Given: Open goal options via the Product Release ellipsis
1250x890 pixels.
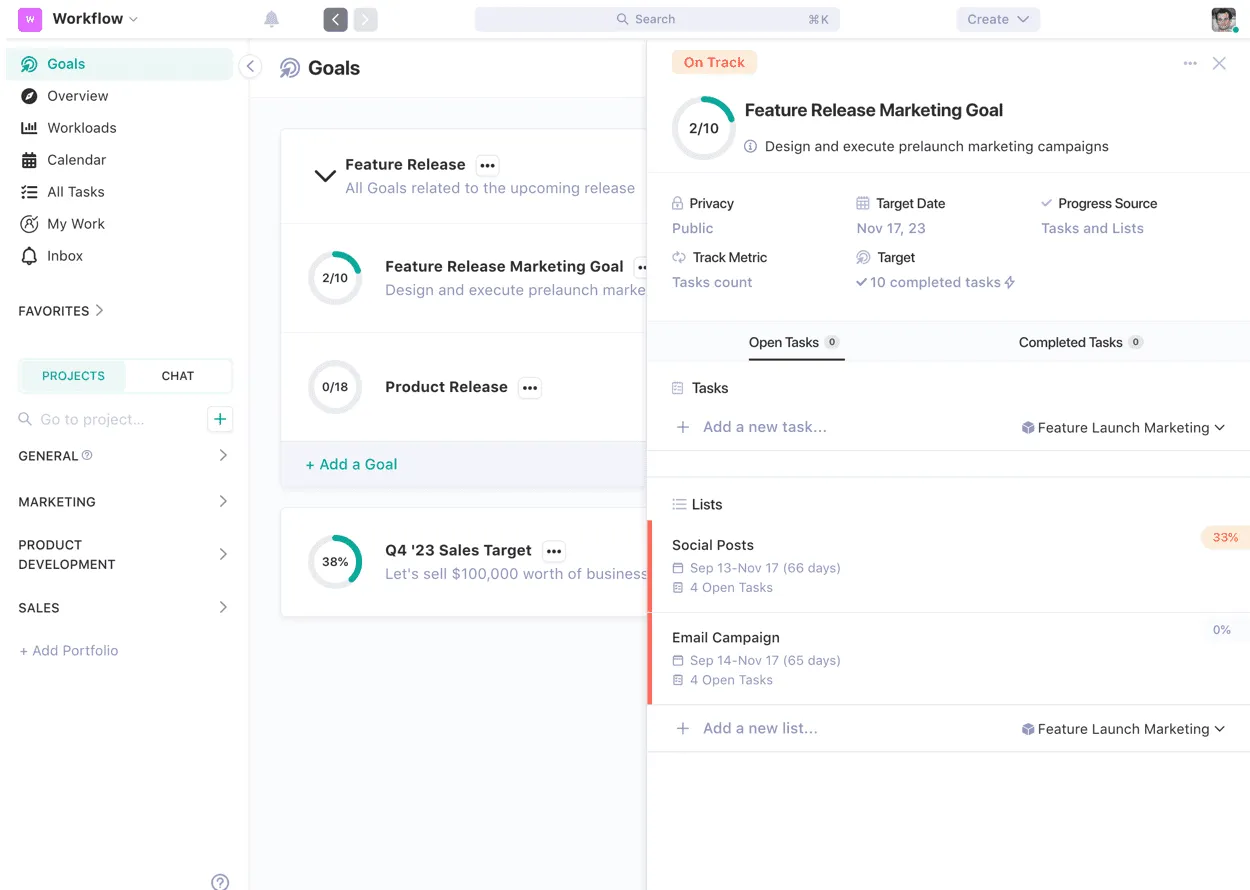Looking at the screenshot, I should click(x=530, y=387).
